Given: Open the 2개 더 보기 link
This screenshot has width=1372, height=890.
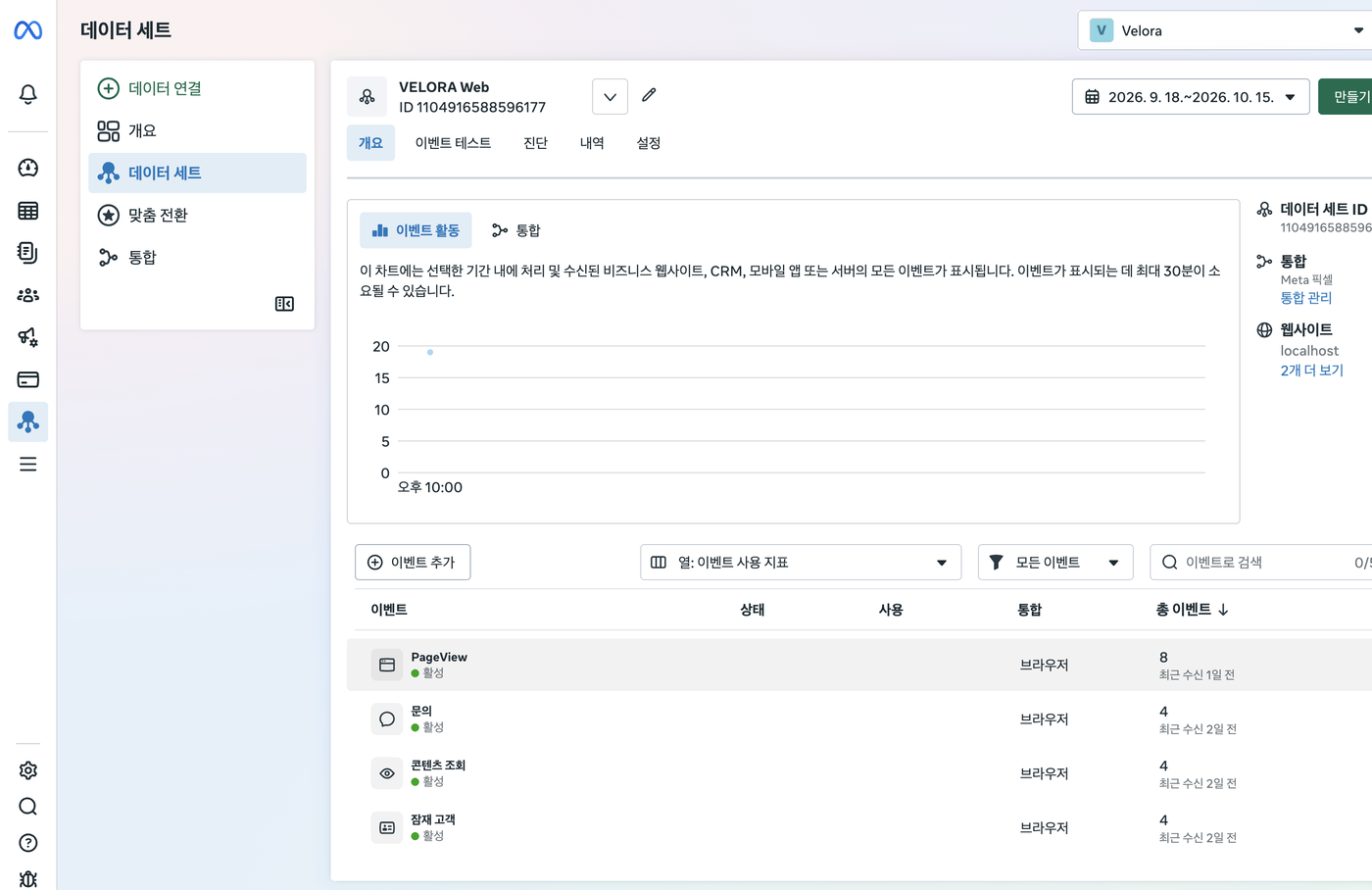Looking at the screenshot, I should (x=1311, y=371).
